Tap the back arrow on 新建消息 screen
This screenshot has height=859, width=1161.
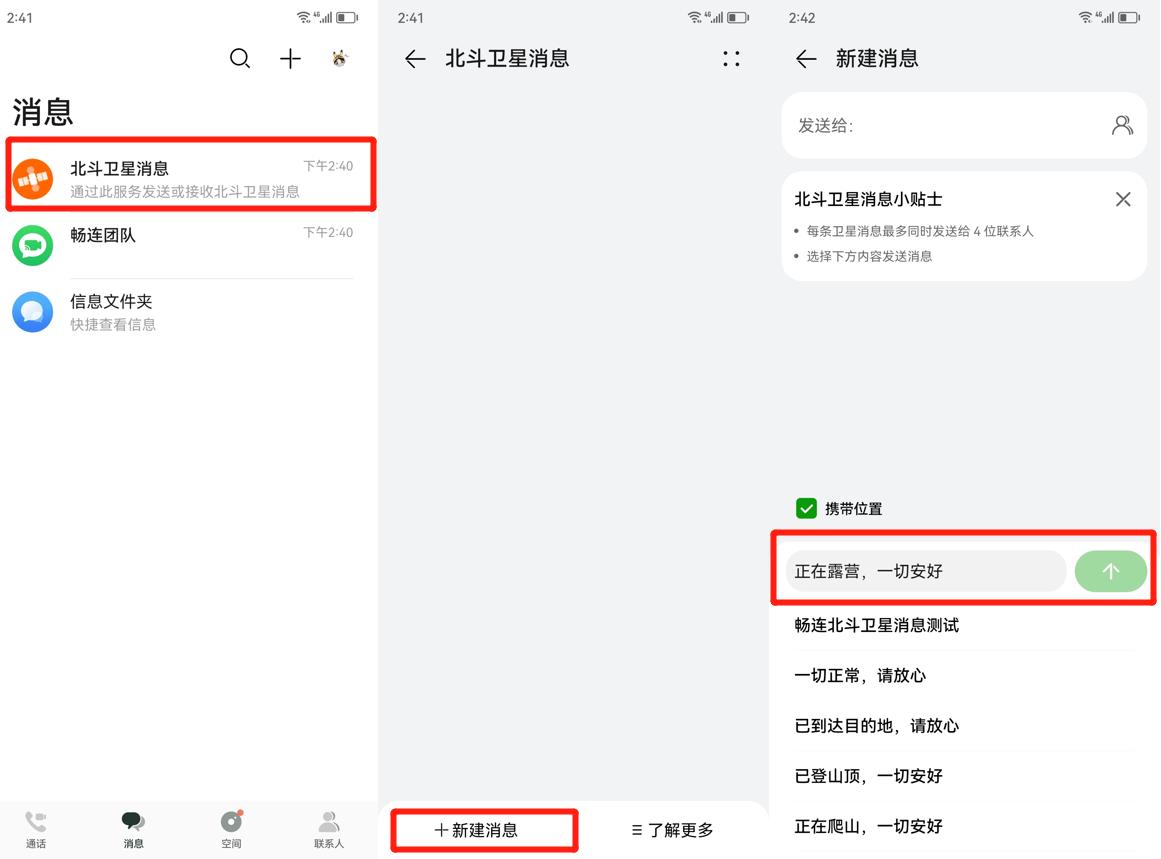tap(806, 59)
